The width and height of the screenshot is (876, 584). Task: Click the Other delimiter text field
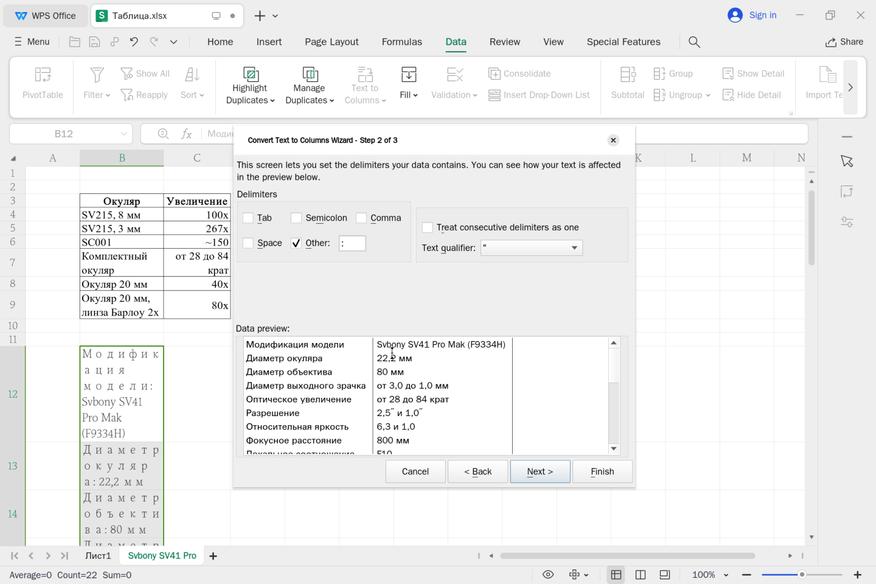[x=352, y=243]
